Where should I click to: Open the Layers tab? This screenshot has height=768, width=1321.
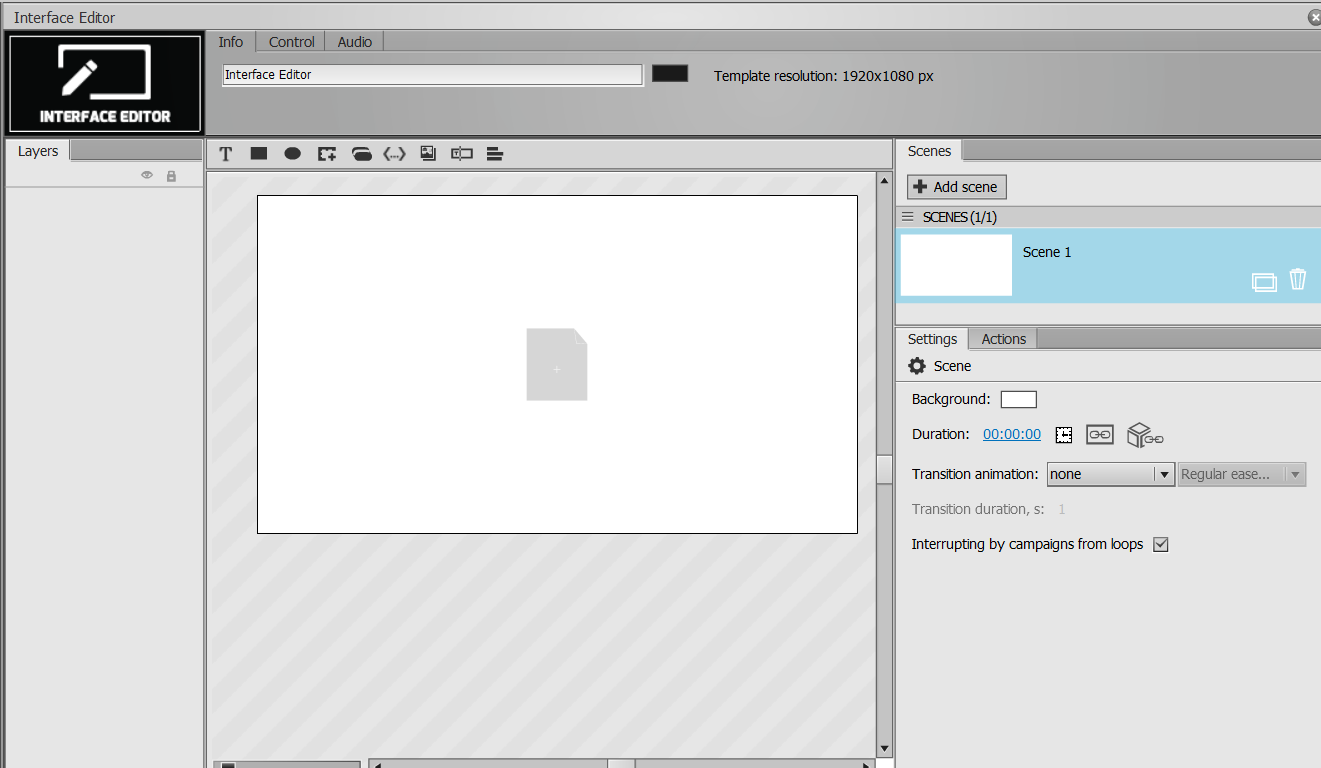click(38, 151)
